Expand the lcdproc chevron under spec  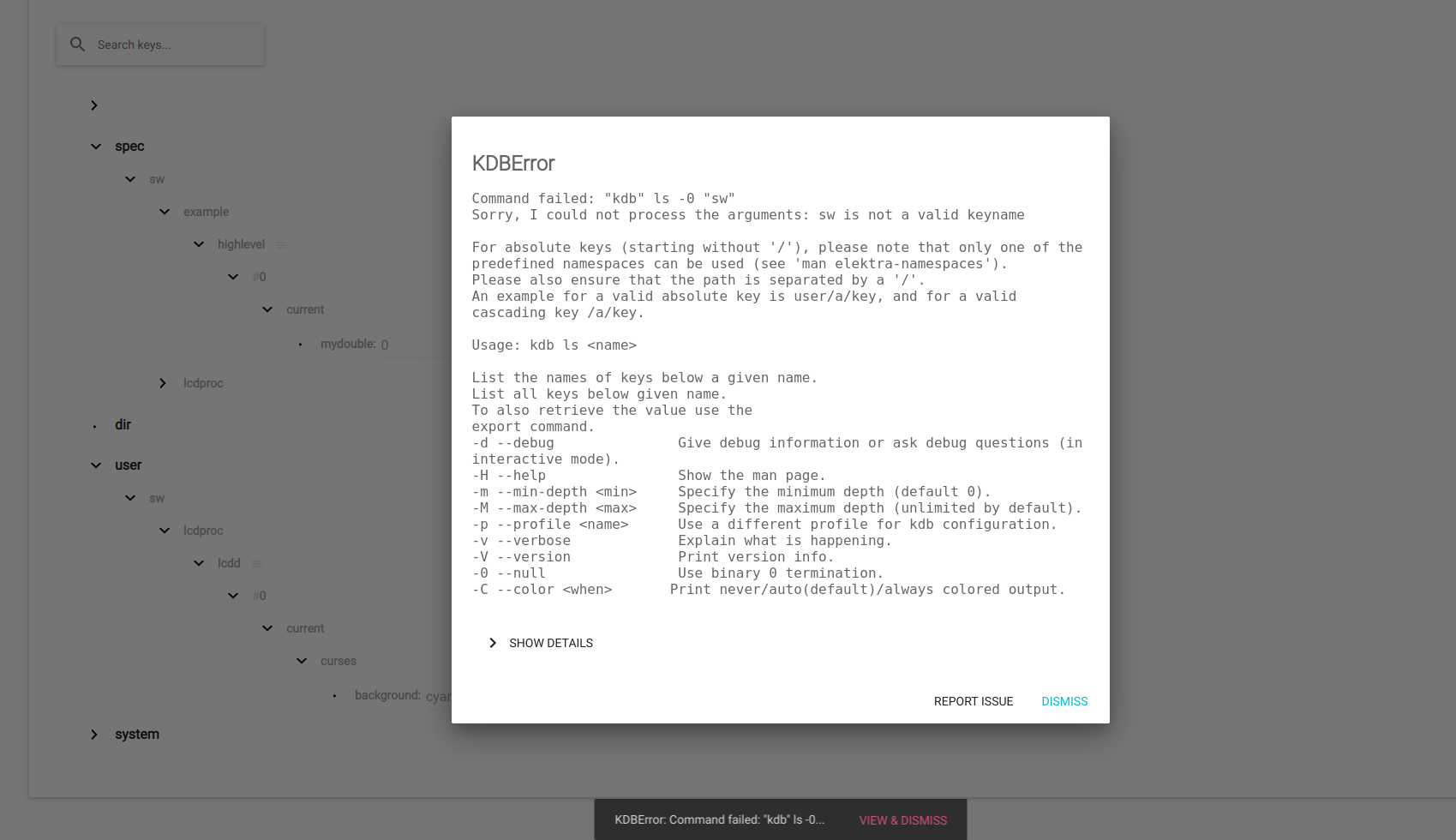[x=163, y=383]
